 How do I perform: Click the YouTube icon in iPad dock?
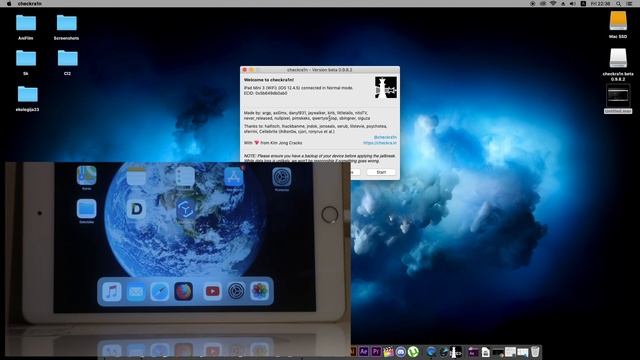[x=212, y=291]
